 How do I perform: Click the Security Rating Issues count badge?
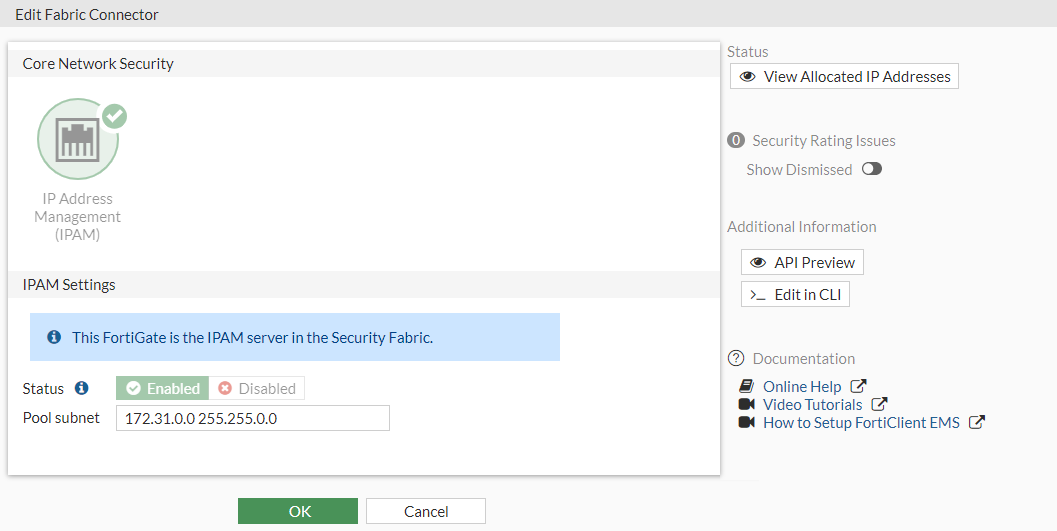tap(736, 141)
